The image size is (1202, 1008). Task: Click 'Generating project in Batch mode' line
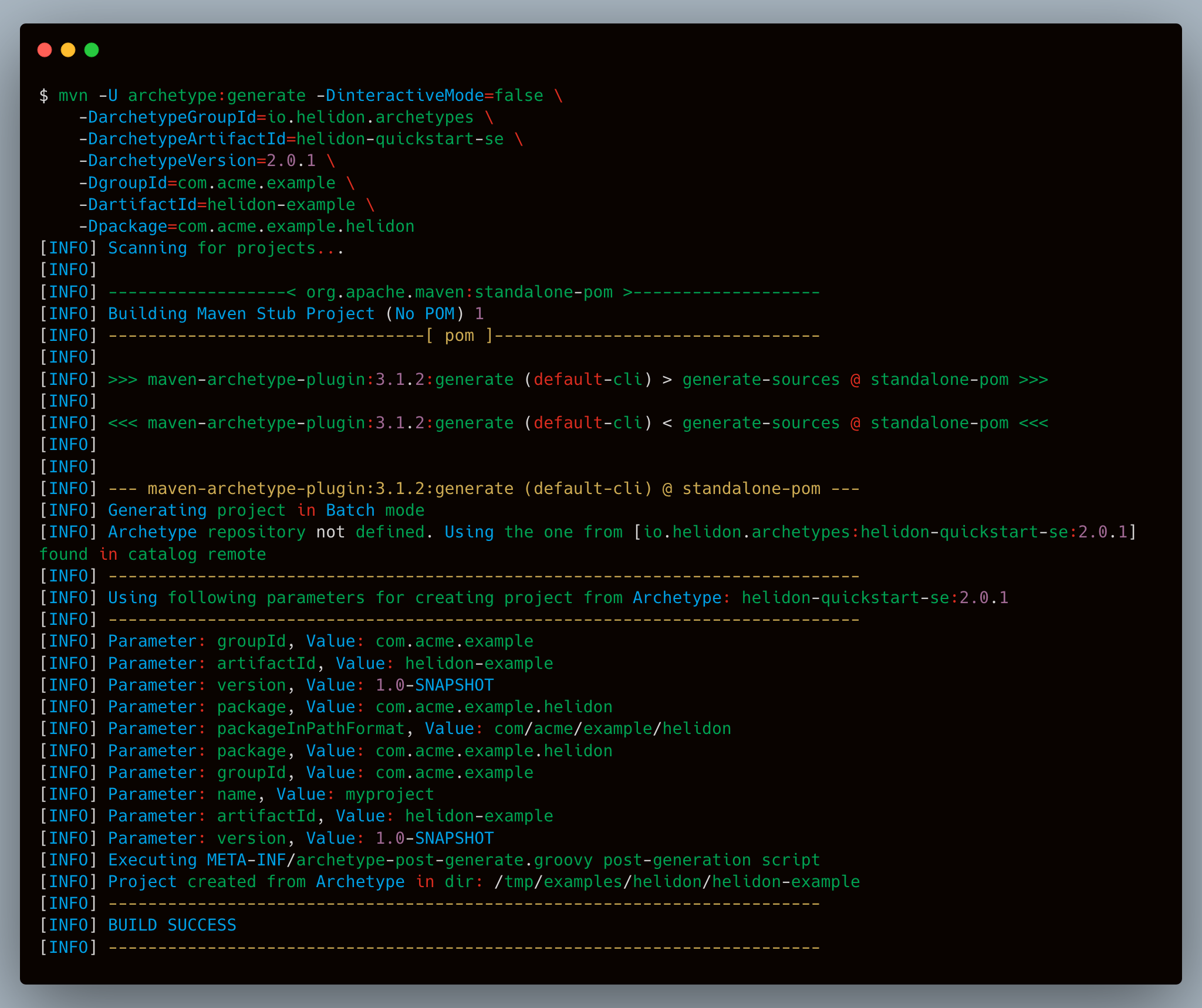pos(266,510)
